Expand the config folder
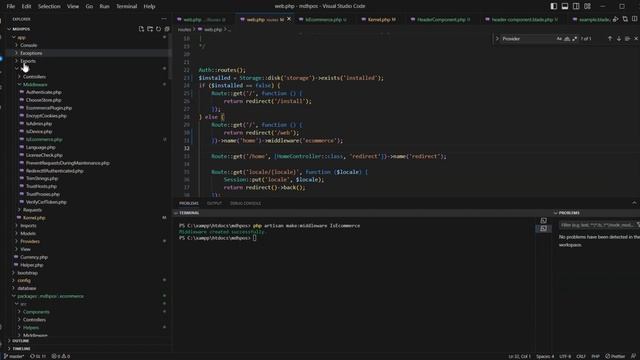Image resolution: width=640 pixels, height=360 pixels. 24,280
